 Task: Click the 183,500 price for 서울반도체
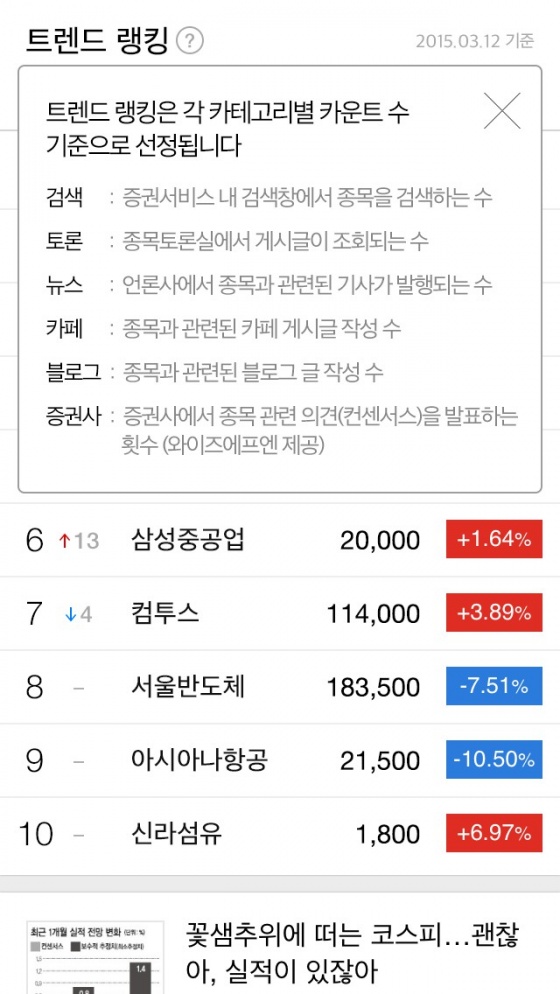pyautogui.click(x=373, y=688)
